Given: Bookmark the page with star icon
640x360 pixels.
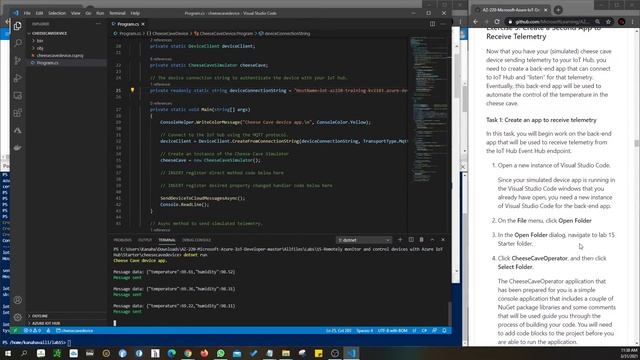Looking at the screenshot, I should [608, 22].
